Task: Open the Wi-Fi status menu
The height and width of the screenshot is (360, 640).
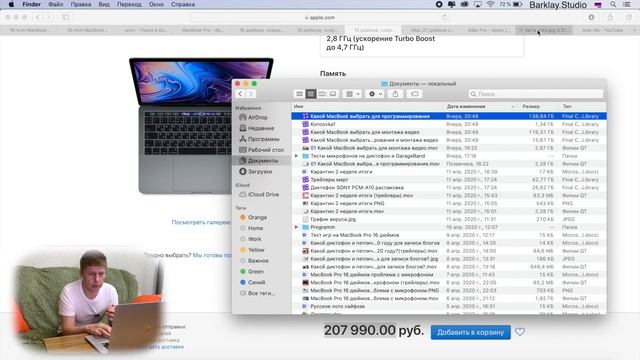Action: pos(491,4)
